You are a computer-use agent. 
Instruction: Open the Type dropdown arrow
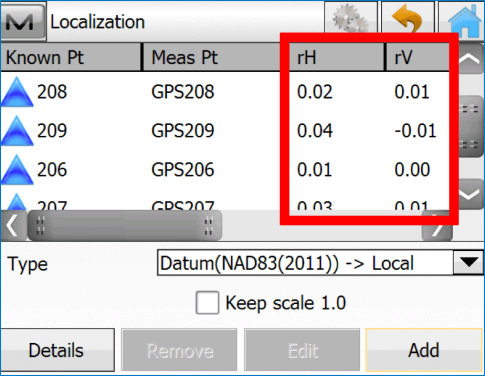[x=469, y=263]
